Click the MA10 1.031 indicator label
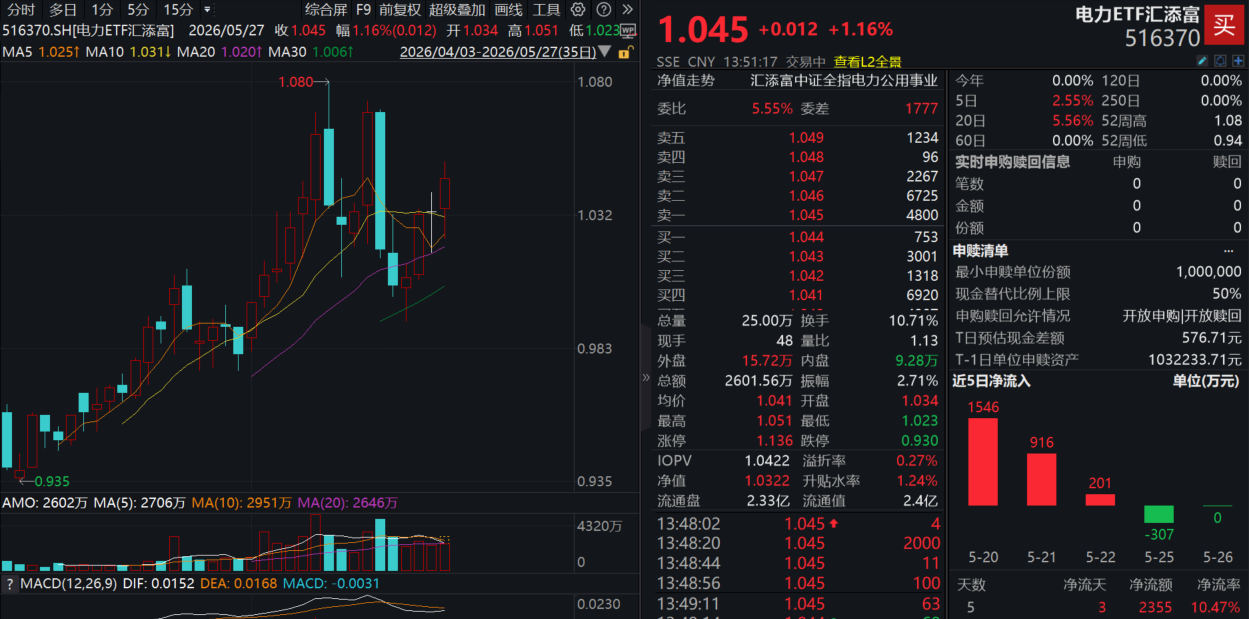 [129, 51]
